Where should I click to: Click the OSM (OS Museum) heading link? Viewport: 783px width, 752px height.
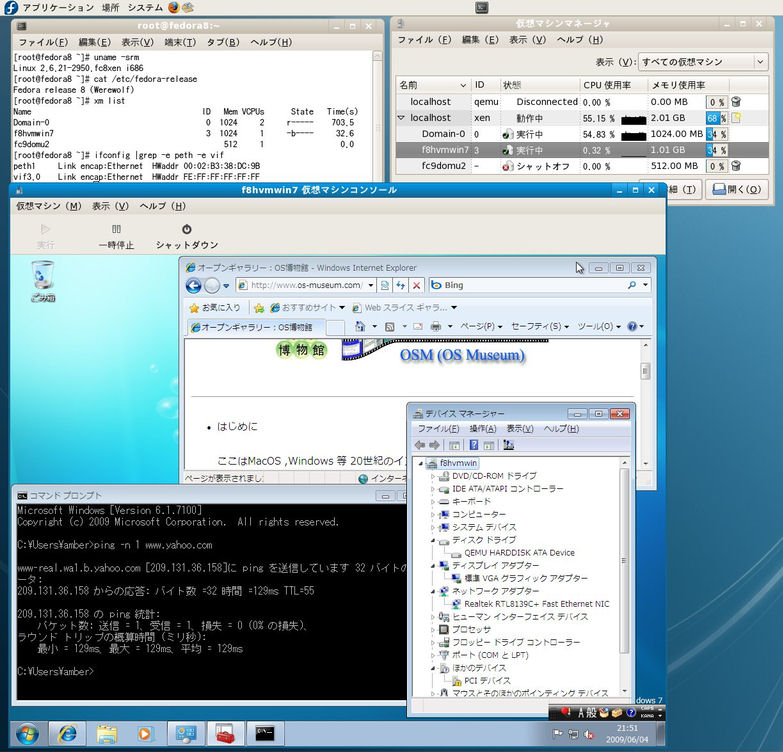click(462, 355)
